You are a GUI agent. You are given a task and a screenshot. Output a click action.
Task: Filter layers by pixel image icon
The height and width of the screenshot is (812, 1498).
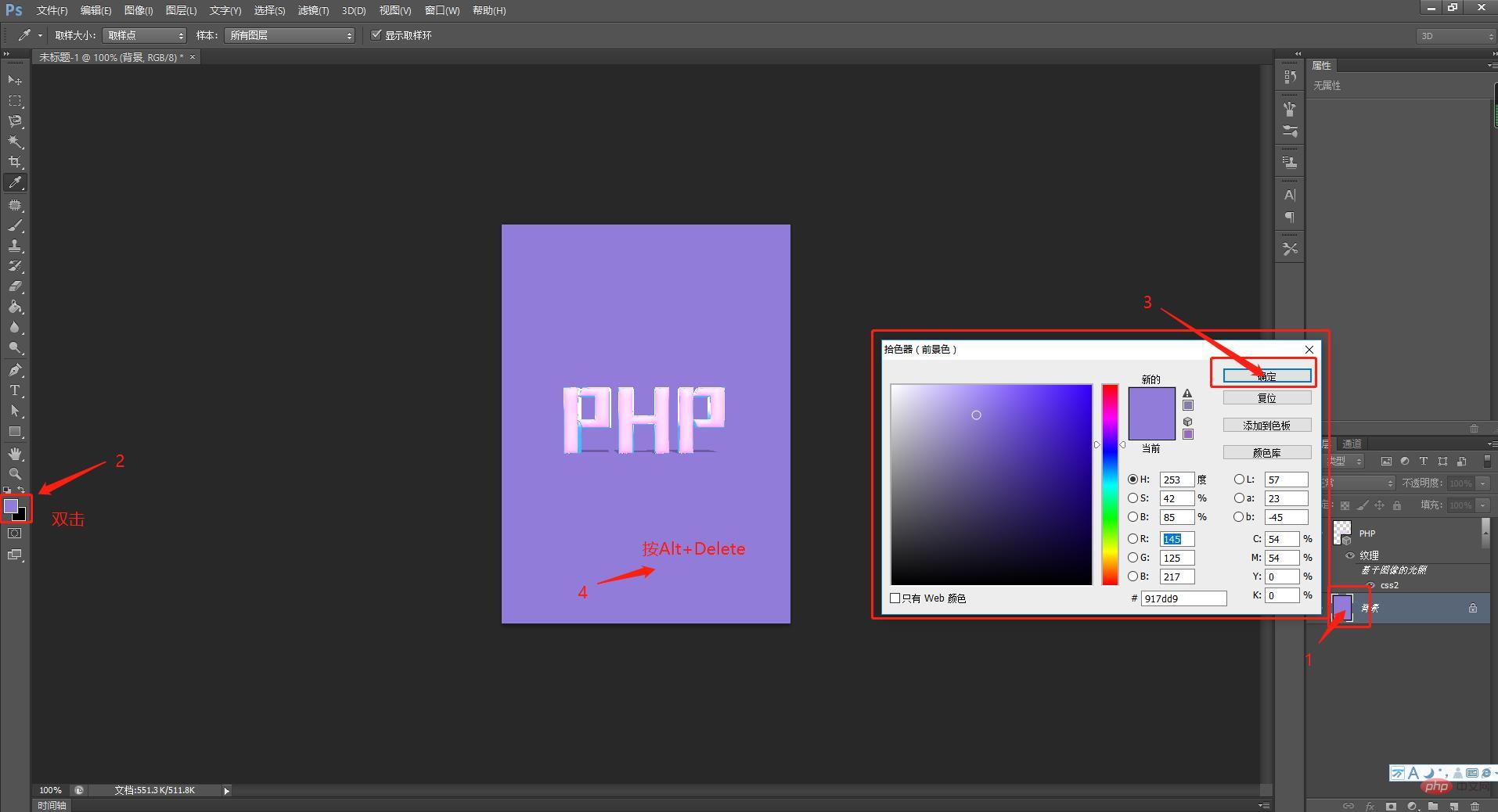[x=1386, y=462]
